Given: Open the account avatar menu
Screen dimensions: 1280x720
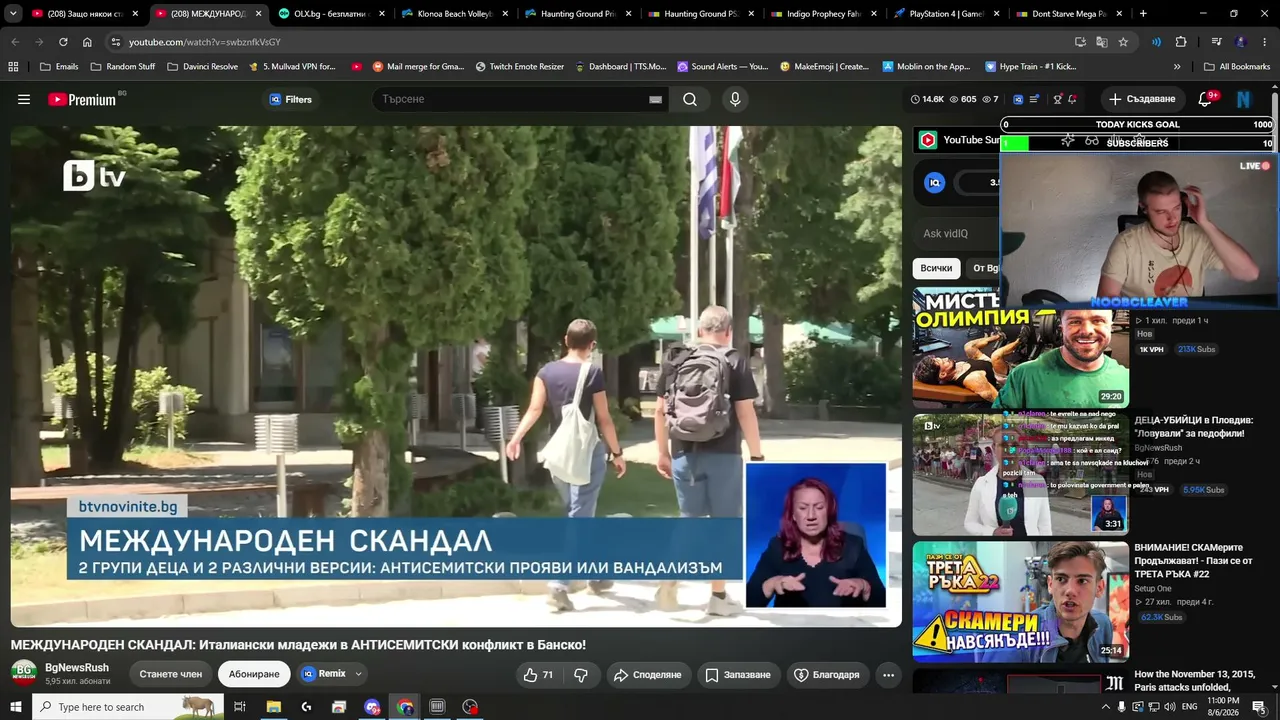Looking at the screenshot, I should coord(1244,100).
